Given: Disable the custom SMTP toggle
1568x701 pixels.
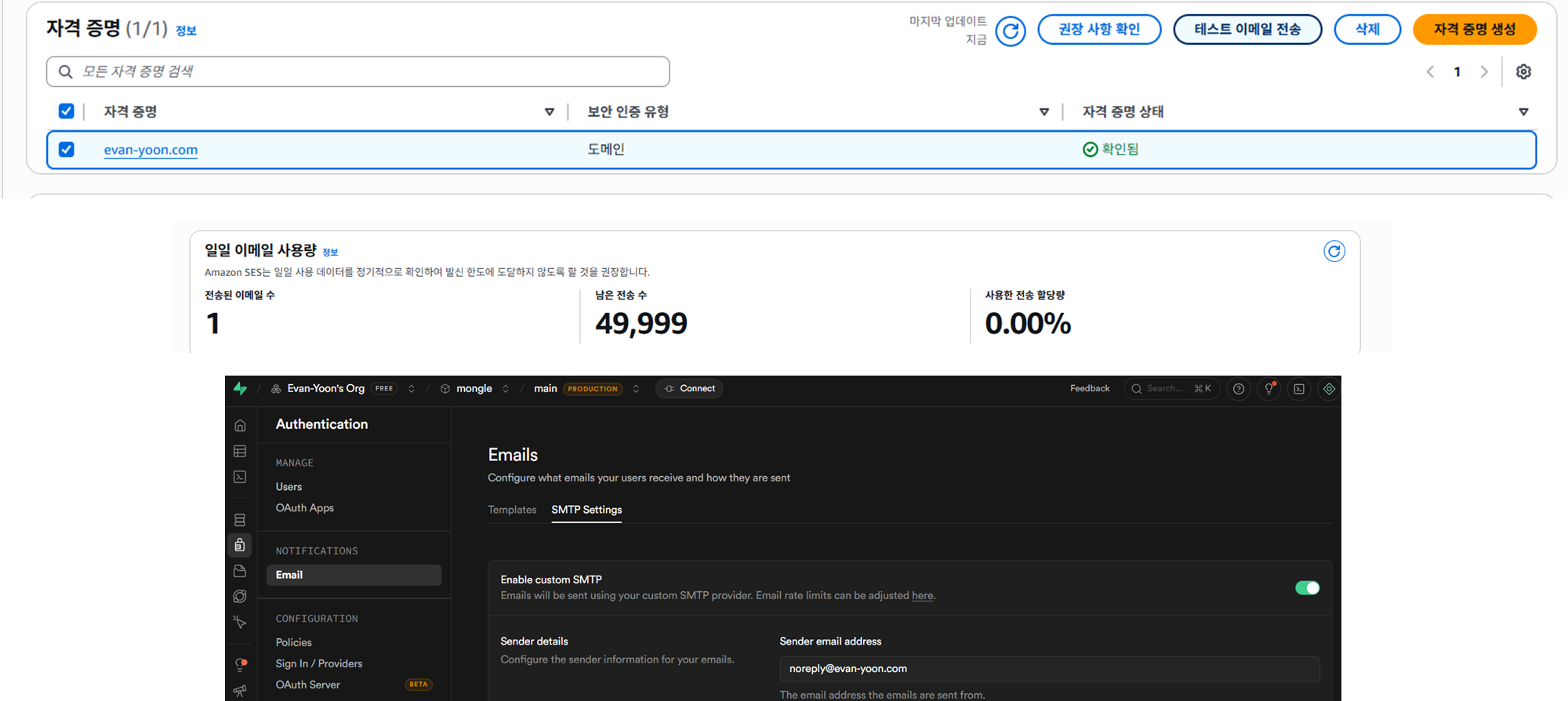Looking at the screenshot, I should [1307, 588].
